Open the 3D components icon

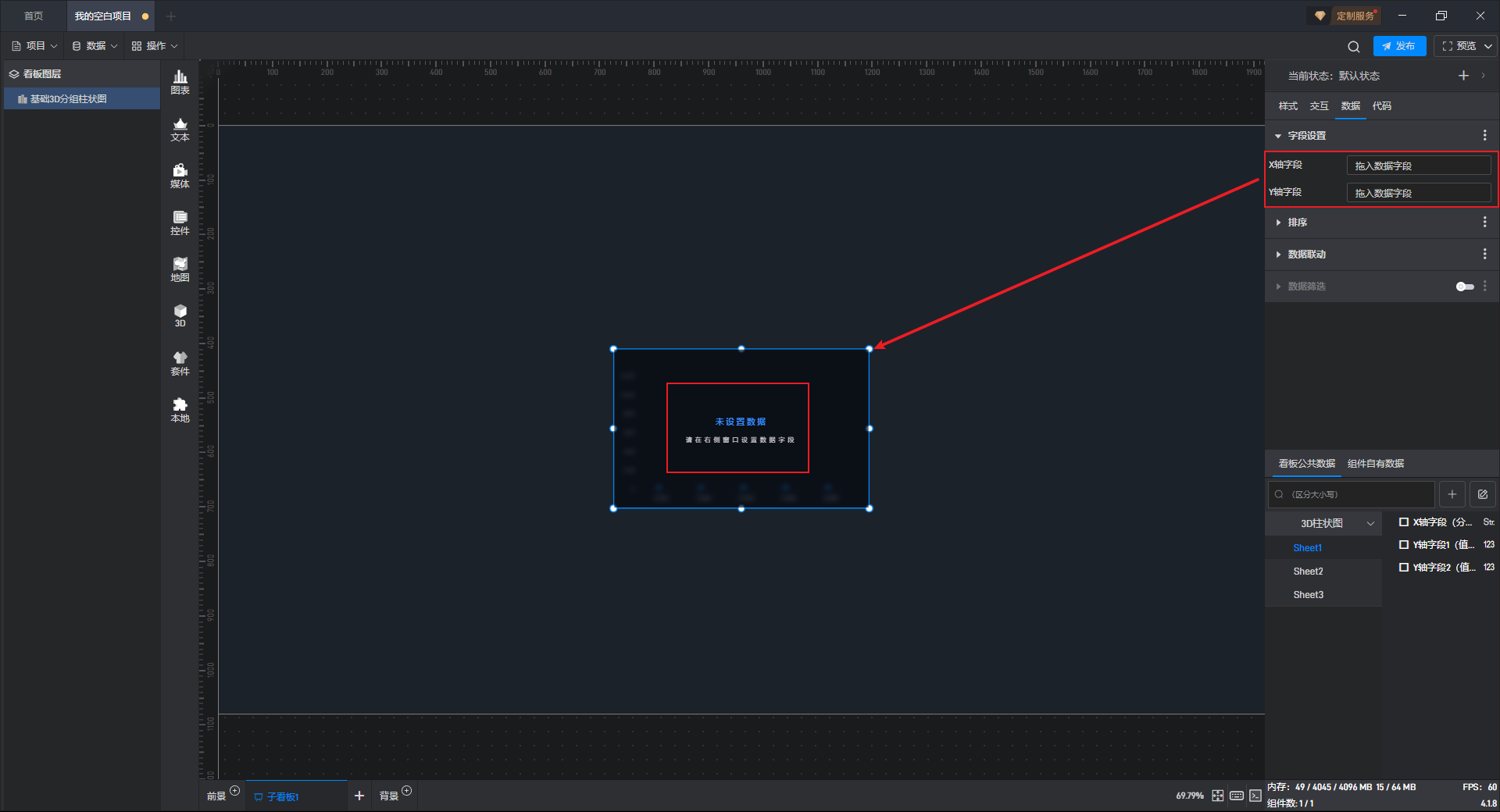180,315
